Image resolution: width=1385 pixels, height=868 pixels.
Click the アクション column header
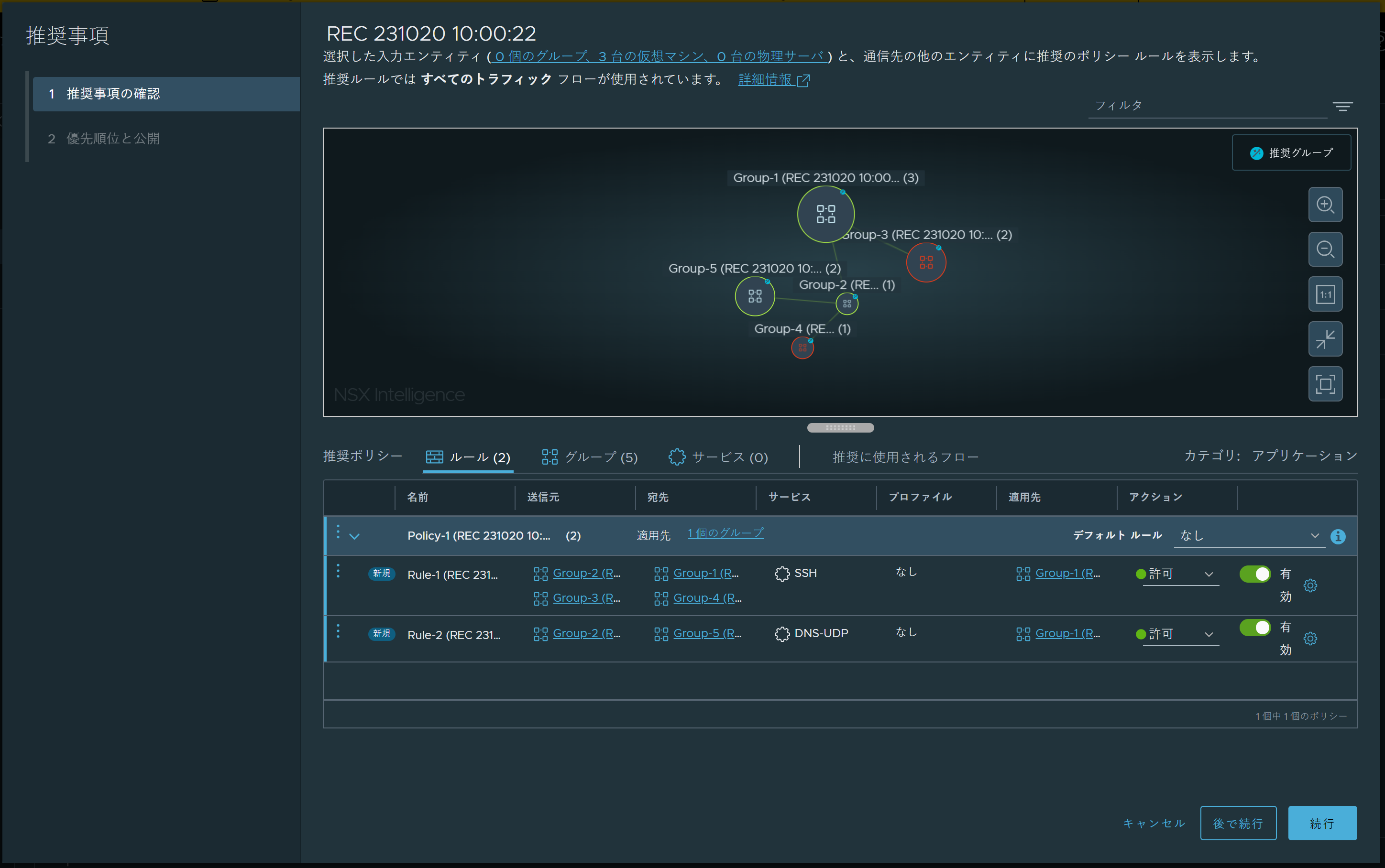(x=1155, y=497)
